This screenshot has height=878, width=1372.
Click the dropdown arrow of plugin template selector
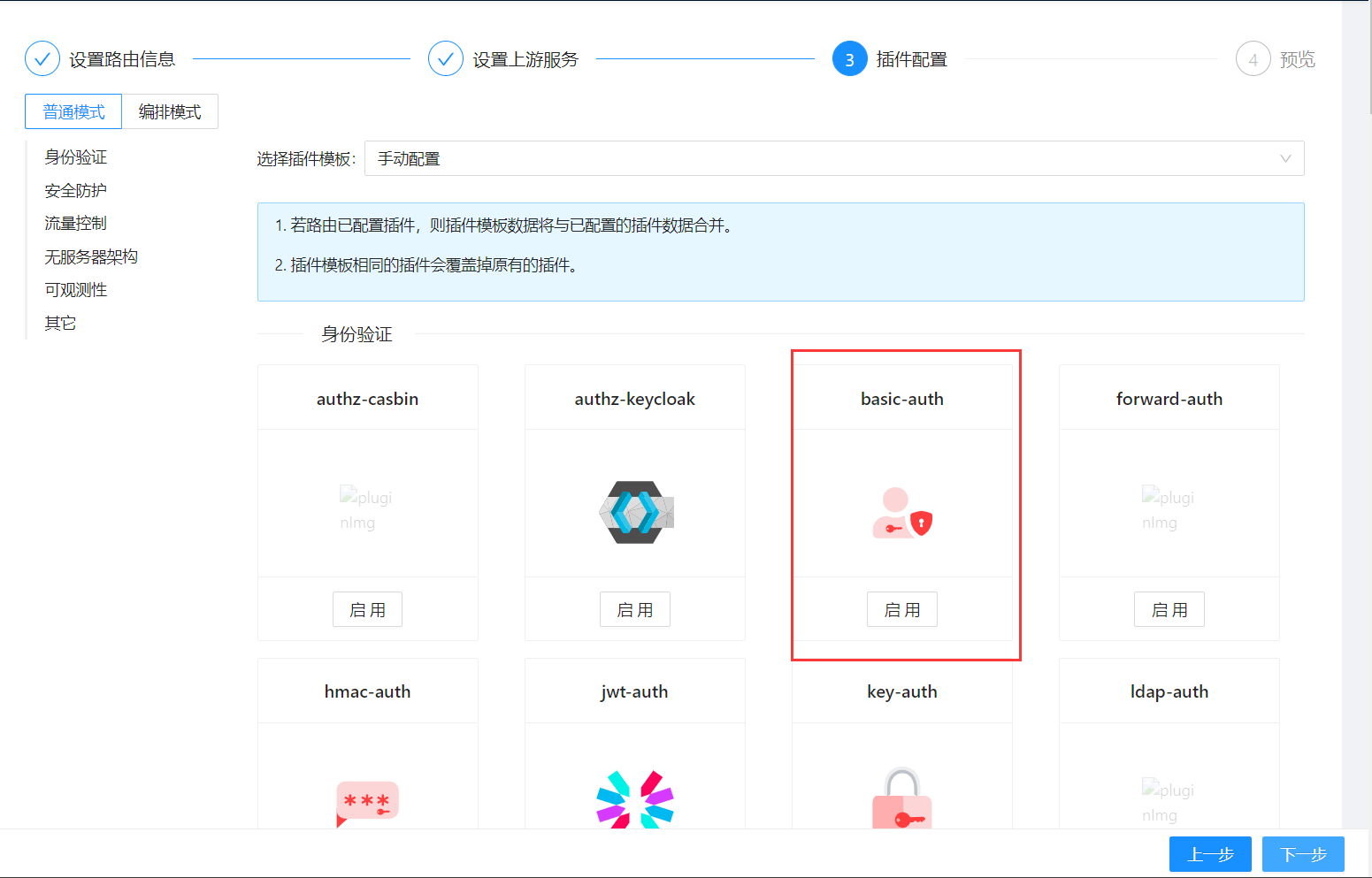pos(1285,159)
